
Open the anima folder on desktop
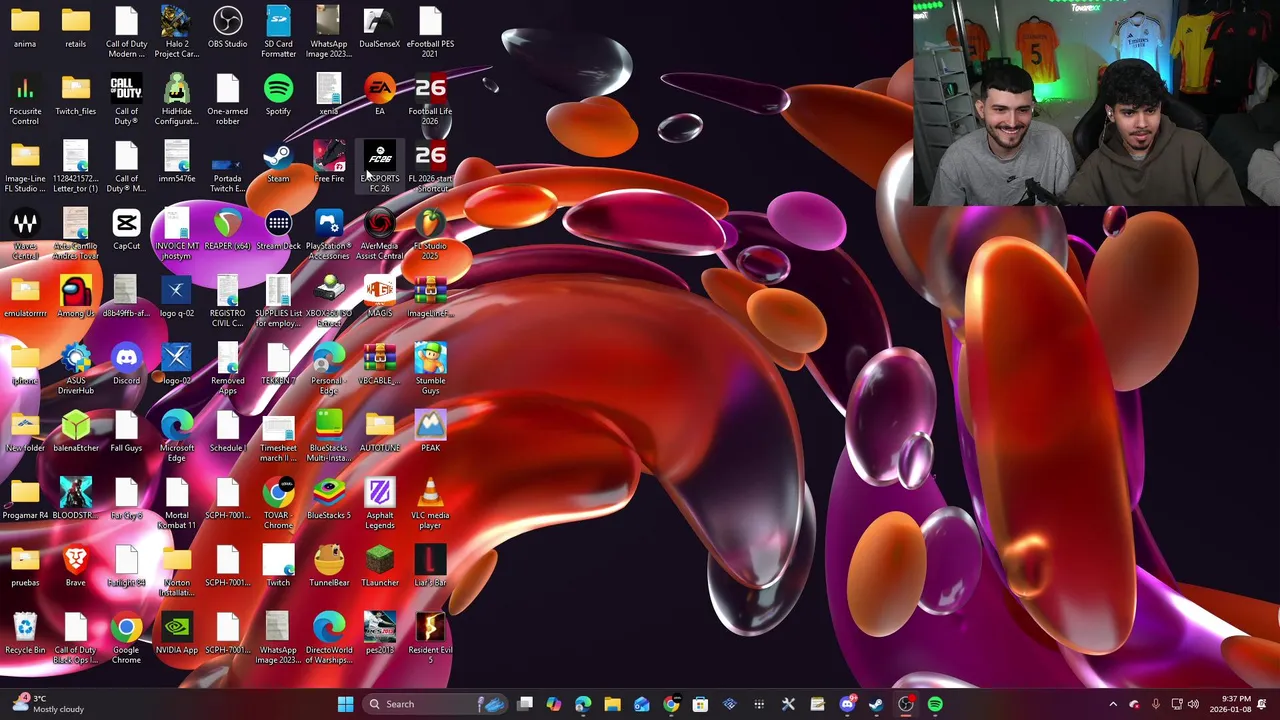[25, 28]
